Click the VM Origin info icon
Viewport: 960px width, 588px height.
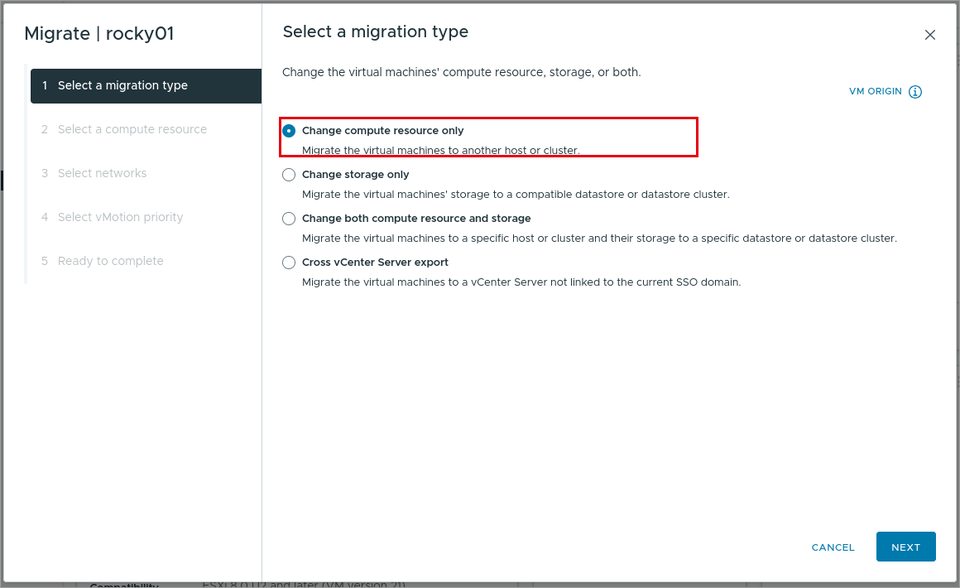pyautogui.click(x=915, y=92)
